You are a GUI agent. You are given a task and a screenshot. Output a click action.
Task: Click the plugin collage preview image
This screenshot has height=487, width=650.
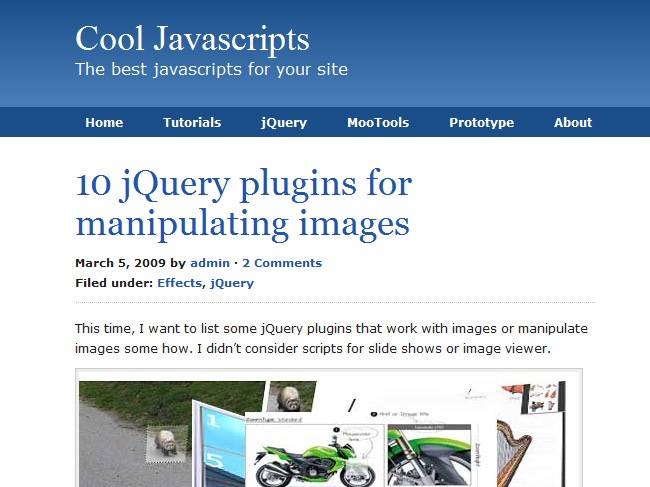329,428
